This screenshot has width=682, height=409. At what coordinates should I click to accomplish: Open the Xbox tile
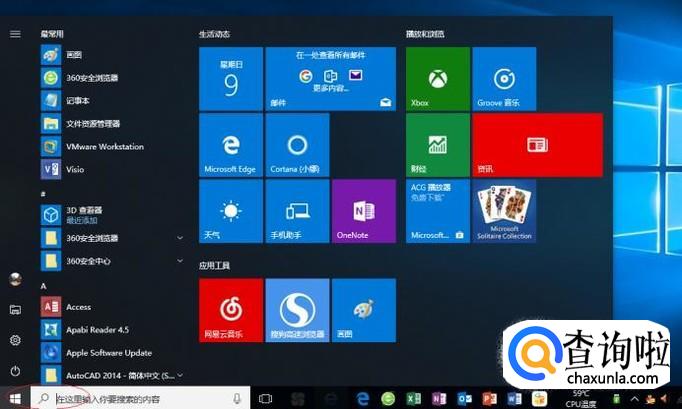tap(438, 79)
